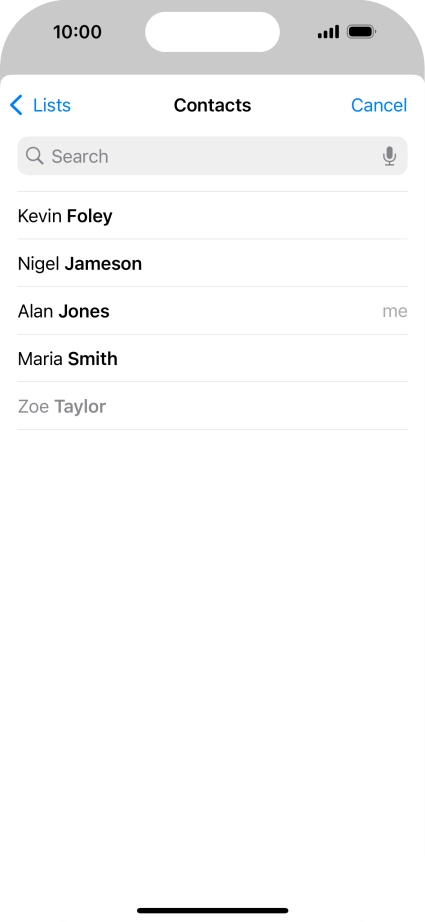Click the magnifying glass search icon

coord(35,156)
